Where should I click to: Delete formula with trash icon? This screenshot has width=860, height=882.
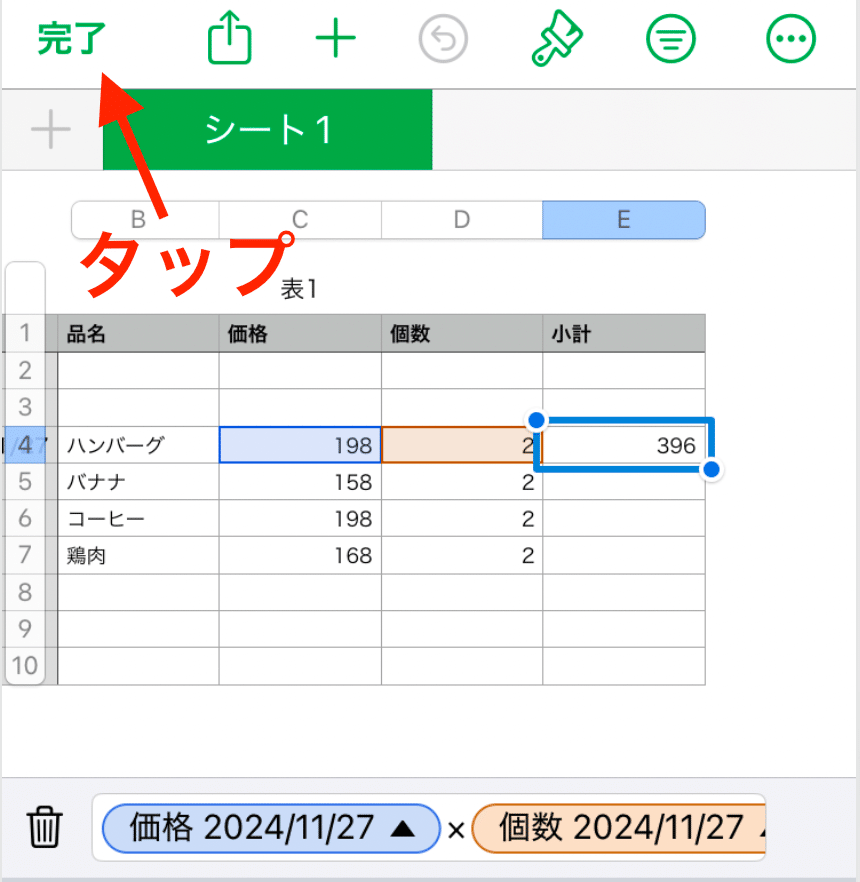click(x=44, y=827)
